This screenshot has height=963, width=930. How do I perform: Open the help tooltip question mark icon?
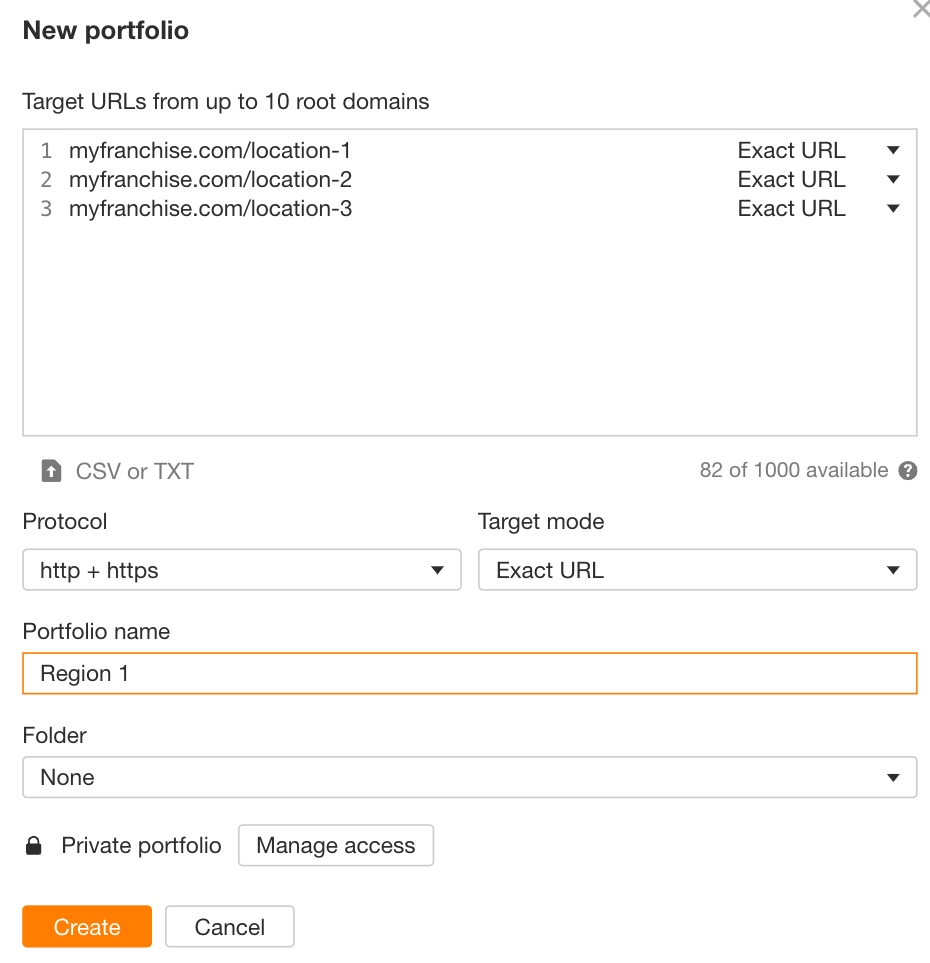click(x=907, y=470)
